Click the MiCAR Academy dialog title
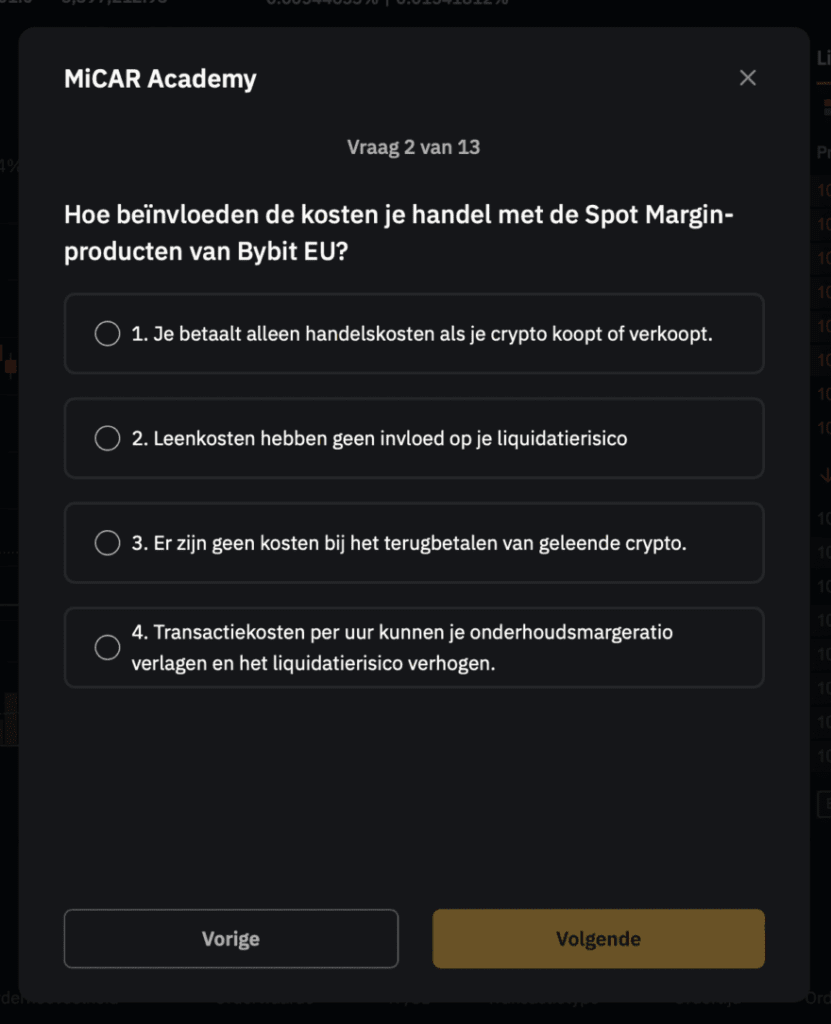The height and width of the screenshot is (1024, 831). [160, 79]
